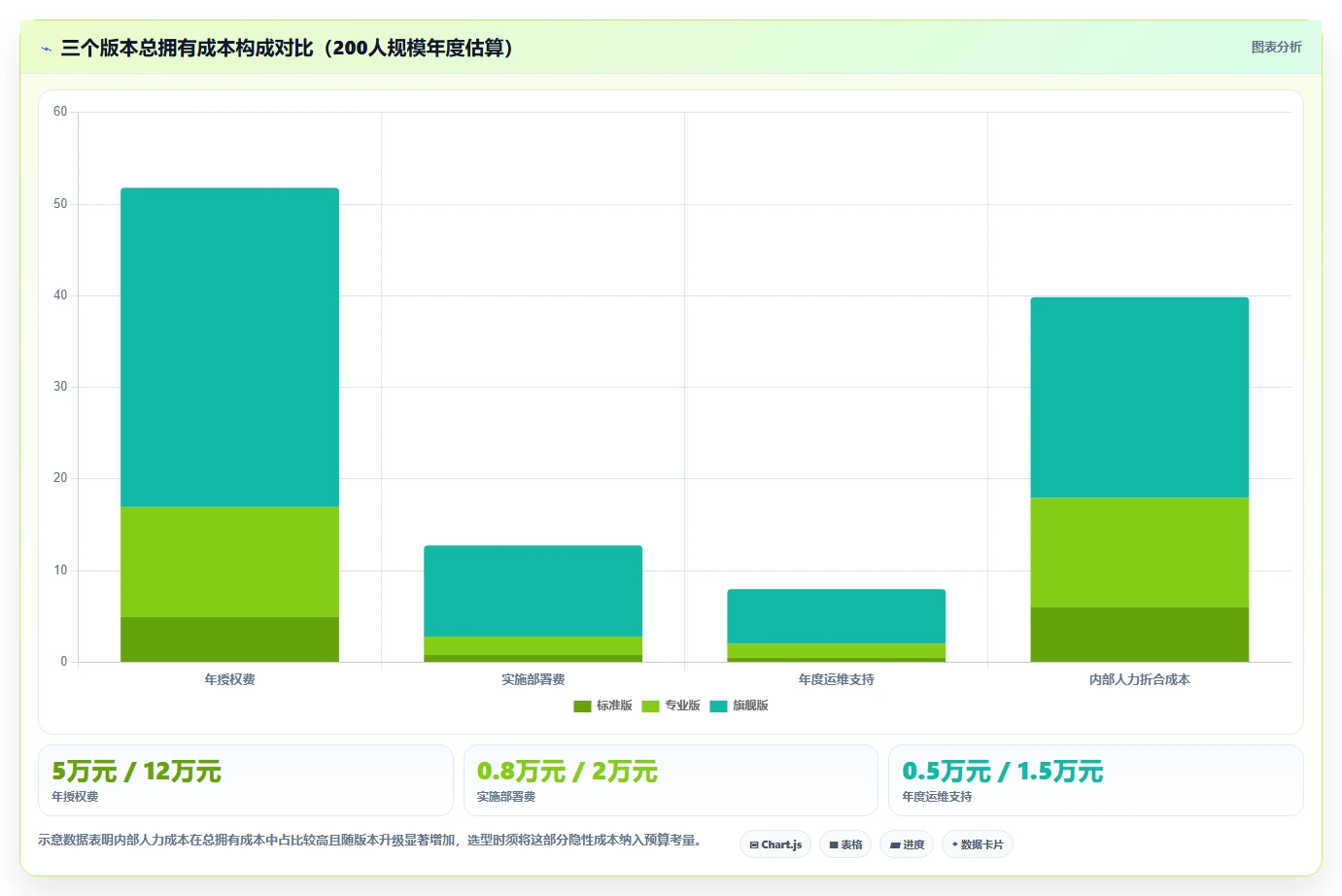Image resolution: width=1342 pixels, height=896 pixels.
Task: Click 旗舰版 segment of 年授权费 bar
Action: (229, 347)
